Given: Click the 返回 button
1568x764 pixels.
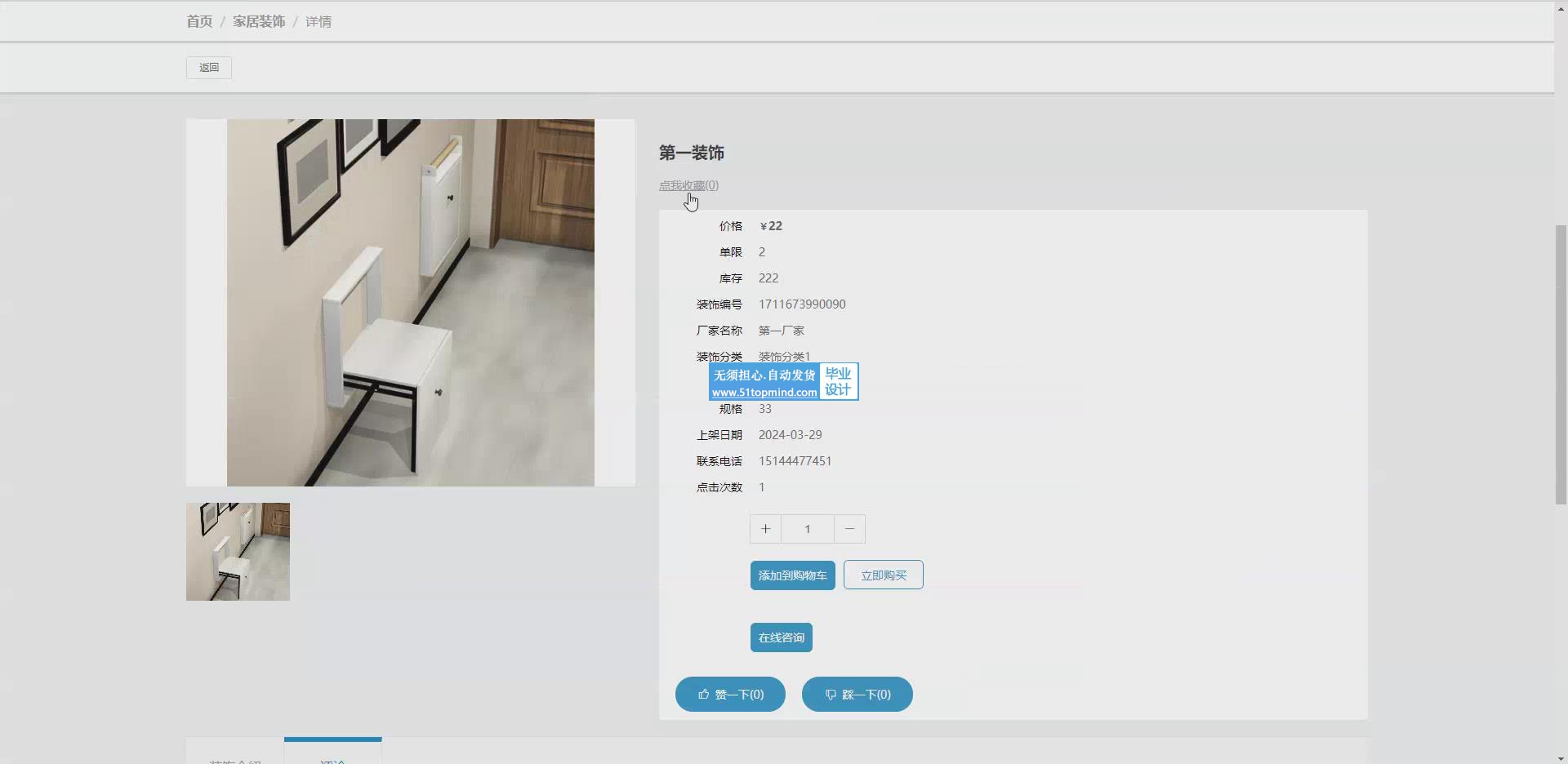Looking at the screenshot, I should 209,68.
